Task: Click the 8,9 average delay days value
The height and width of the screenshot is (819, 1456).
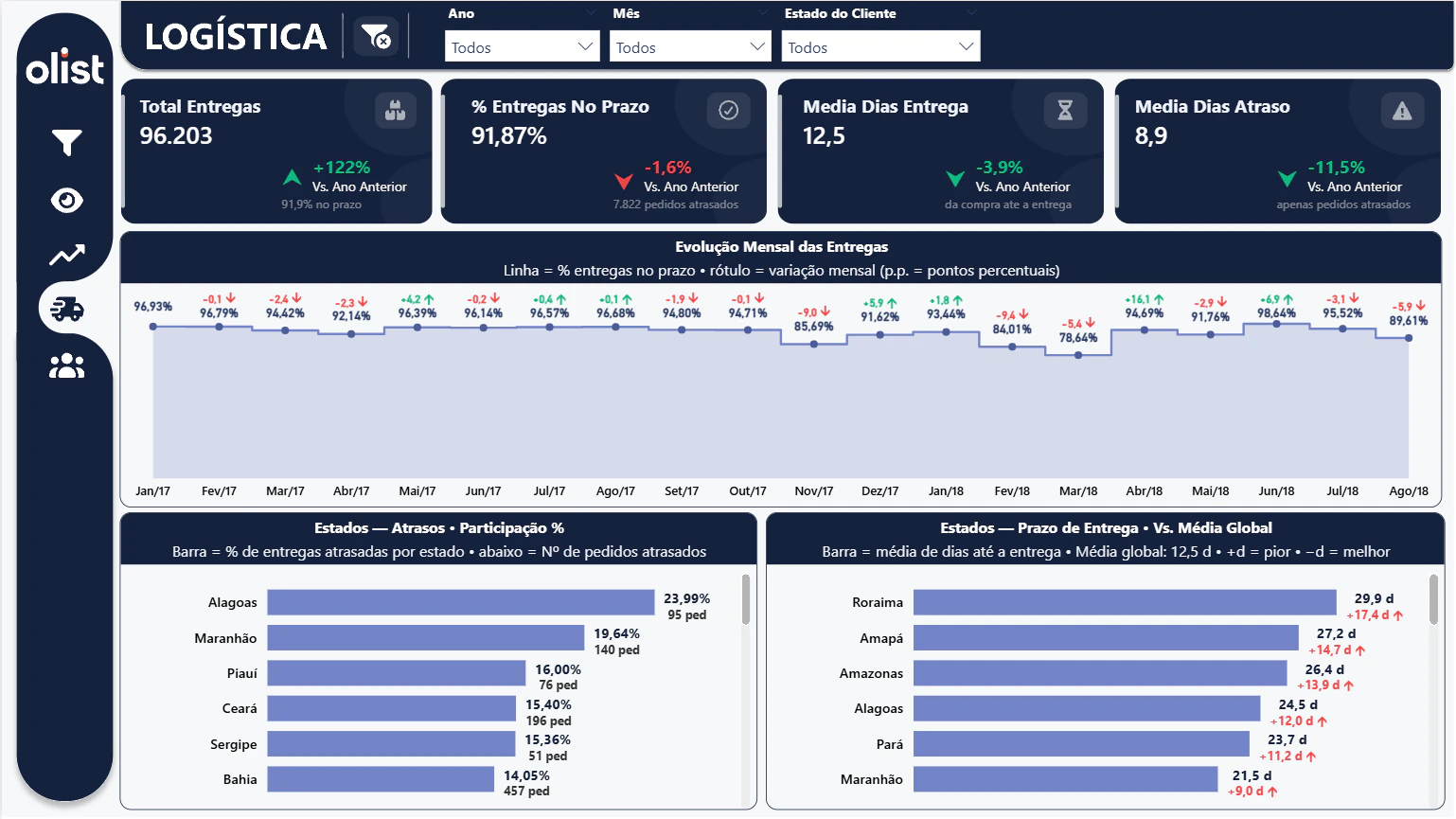Action: [x=1151, y=136]
